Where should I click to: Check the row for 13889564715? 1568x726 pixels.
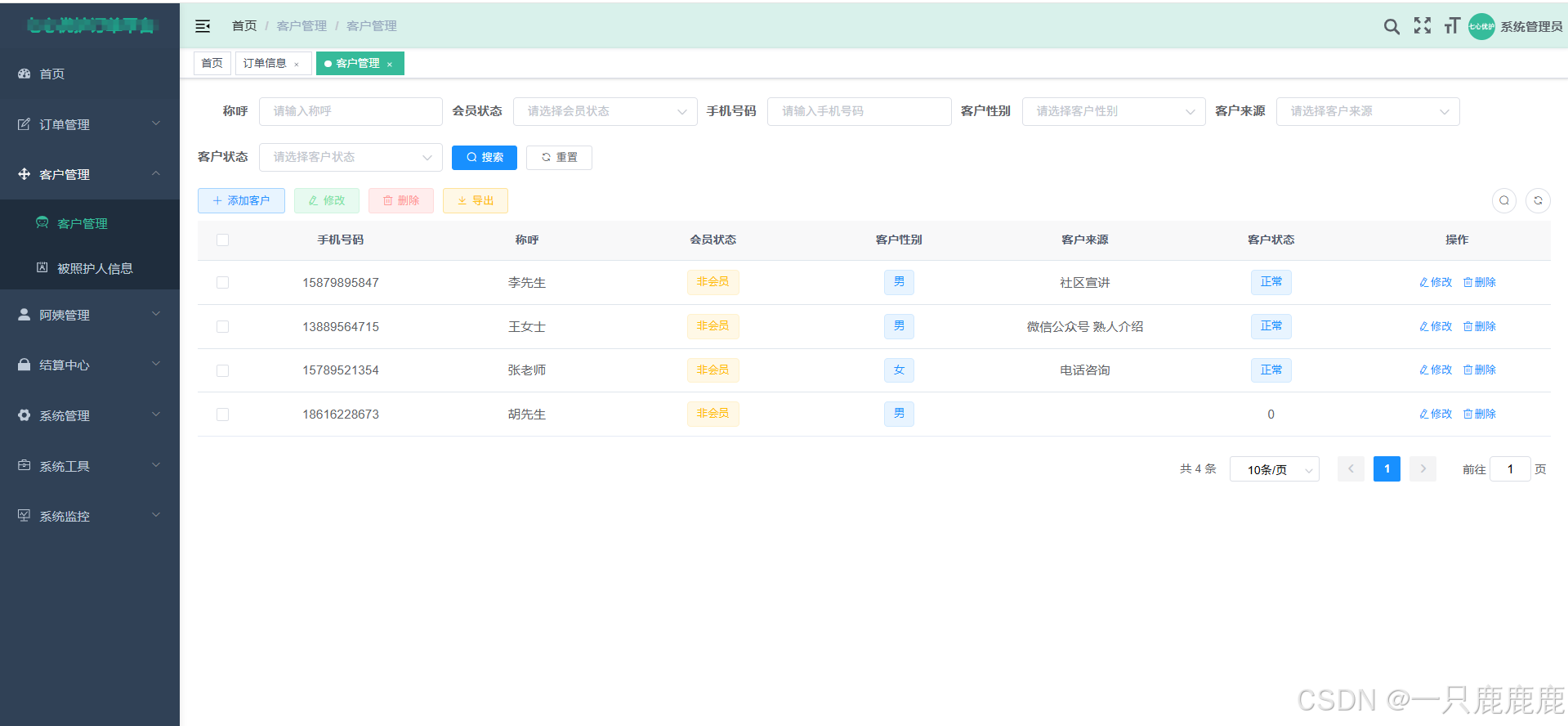[222, 327]
